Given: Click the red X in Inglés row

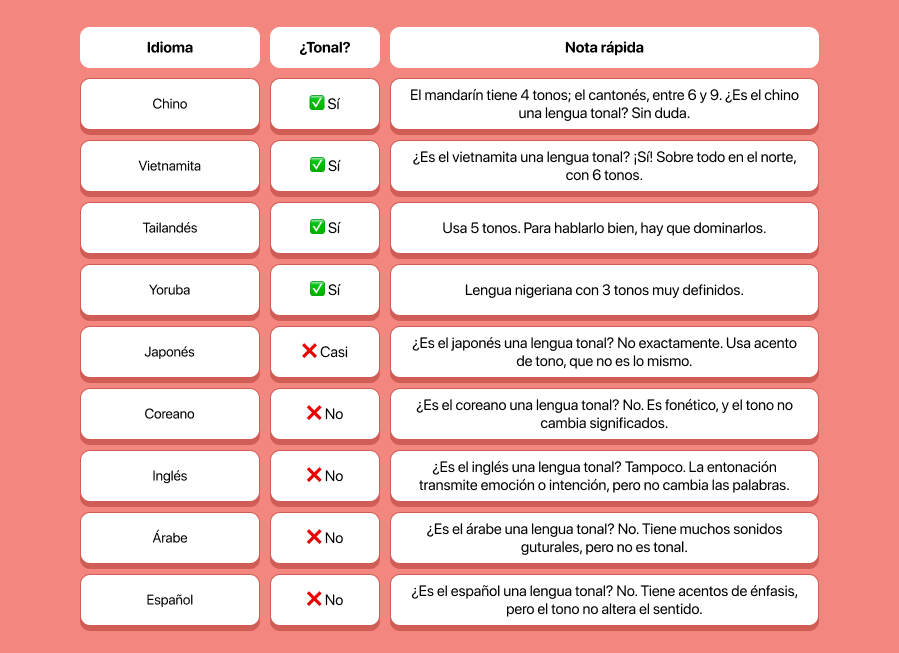Looking at the screenshot, I should [314, 475].
